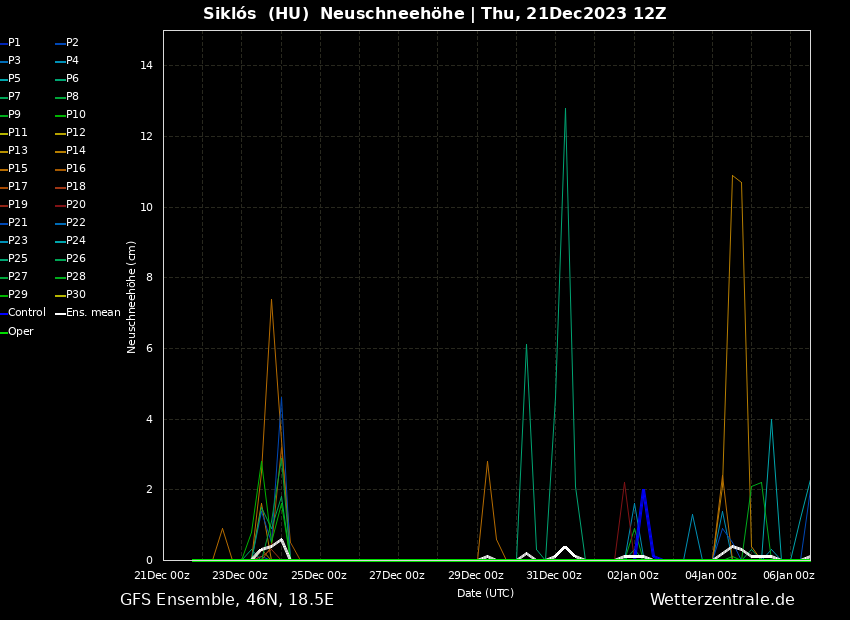Select the Control legend entry
The width and height of the screenshot is (850, 620).
tap(27, 313)
